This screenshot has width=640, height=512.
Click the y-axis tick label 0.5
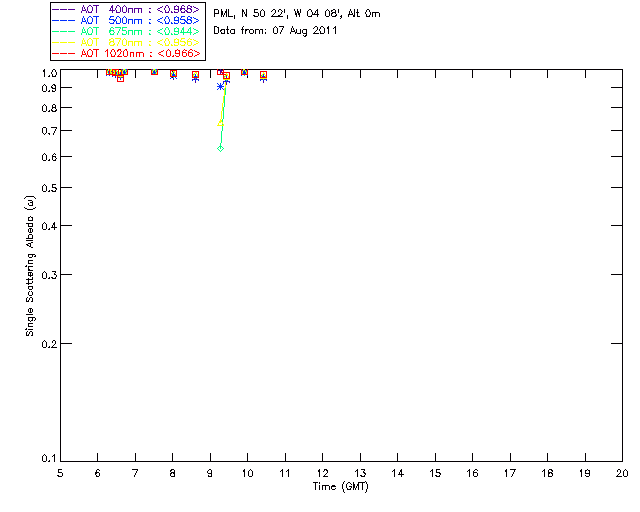49,188
